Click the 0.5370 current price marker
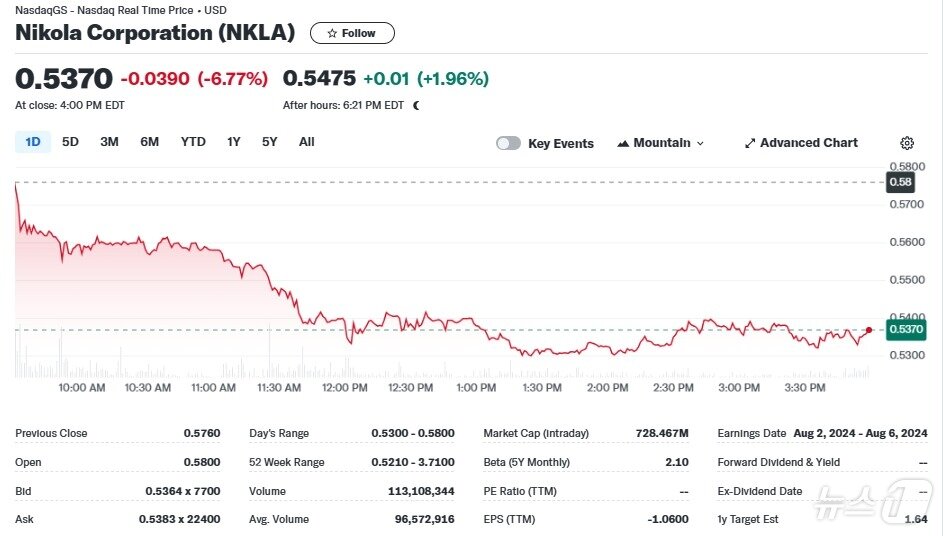Image resolution: width=943 pixels, height=536 pixels. pos(907,329)
